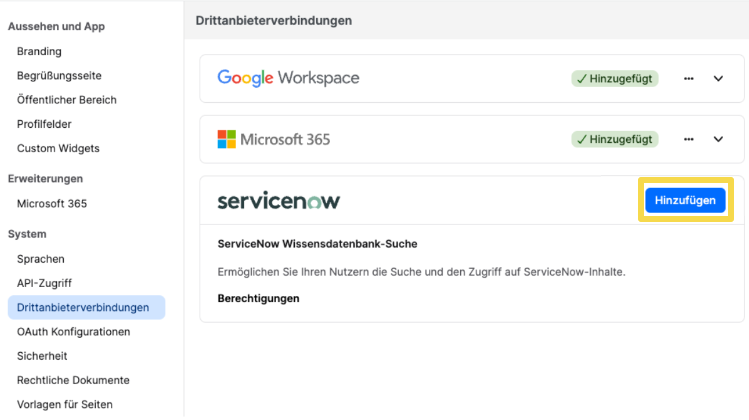Click the ServiceNow logo
The width and height of the screenshot is (749, 420).
tap(278, 201)
